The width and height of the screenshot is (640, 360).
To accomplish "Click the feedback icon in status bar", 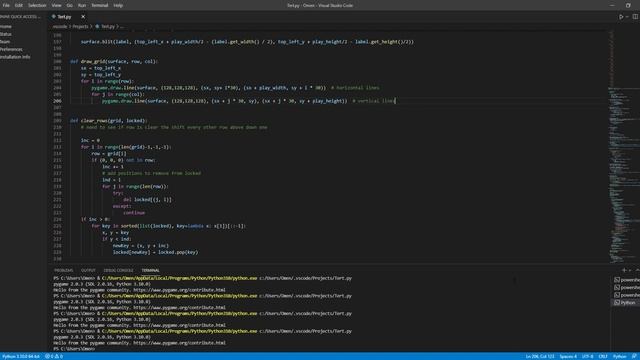I will pyautogui.click(x=634, y=356).
